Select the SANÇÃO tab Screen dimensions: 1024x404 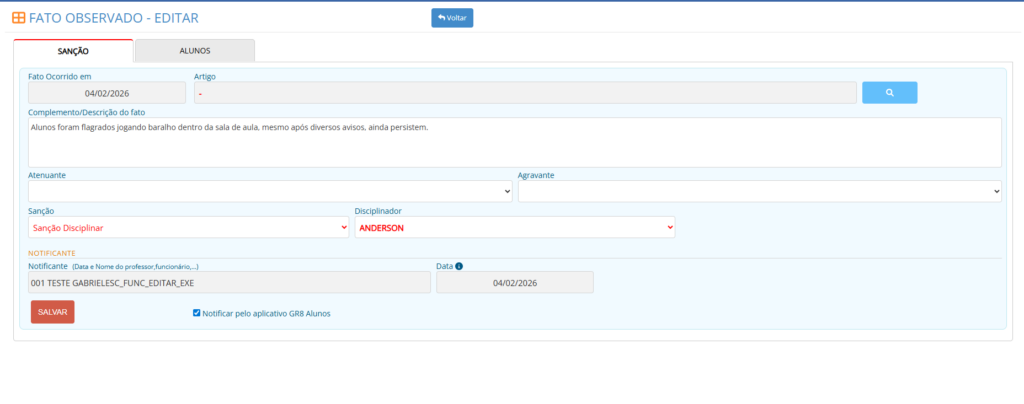73,50
